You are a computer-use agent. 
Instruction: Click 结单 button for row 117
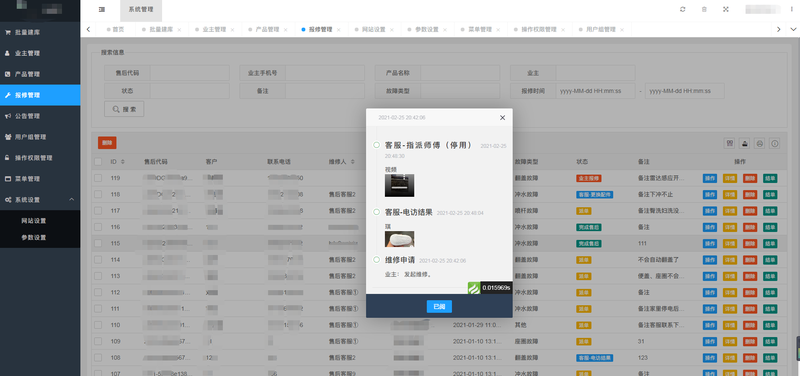(x=770, y=211)
